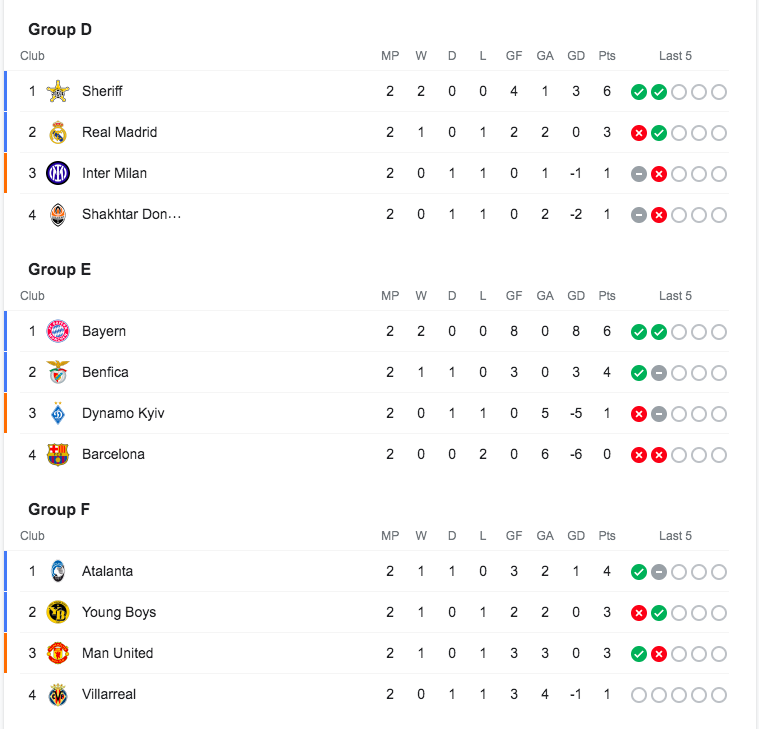Screen dimensions: 759x729
Task: Click the Atalanta club logo icon
Action: [x=58, y=571]
